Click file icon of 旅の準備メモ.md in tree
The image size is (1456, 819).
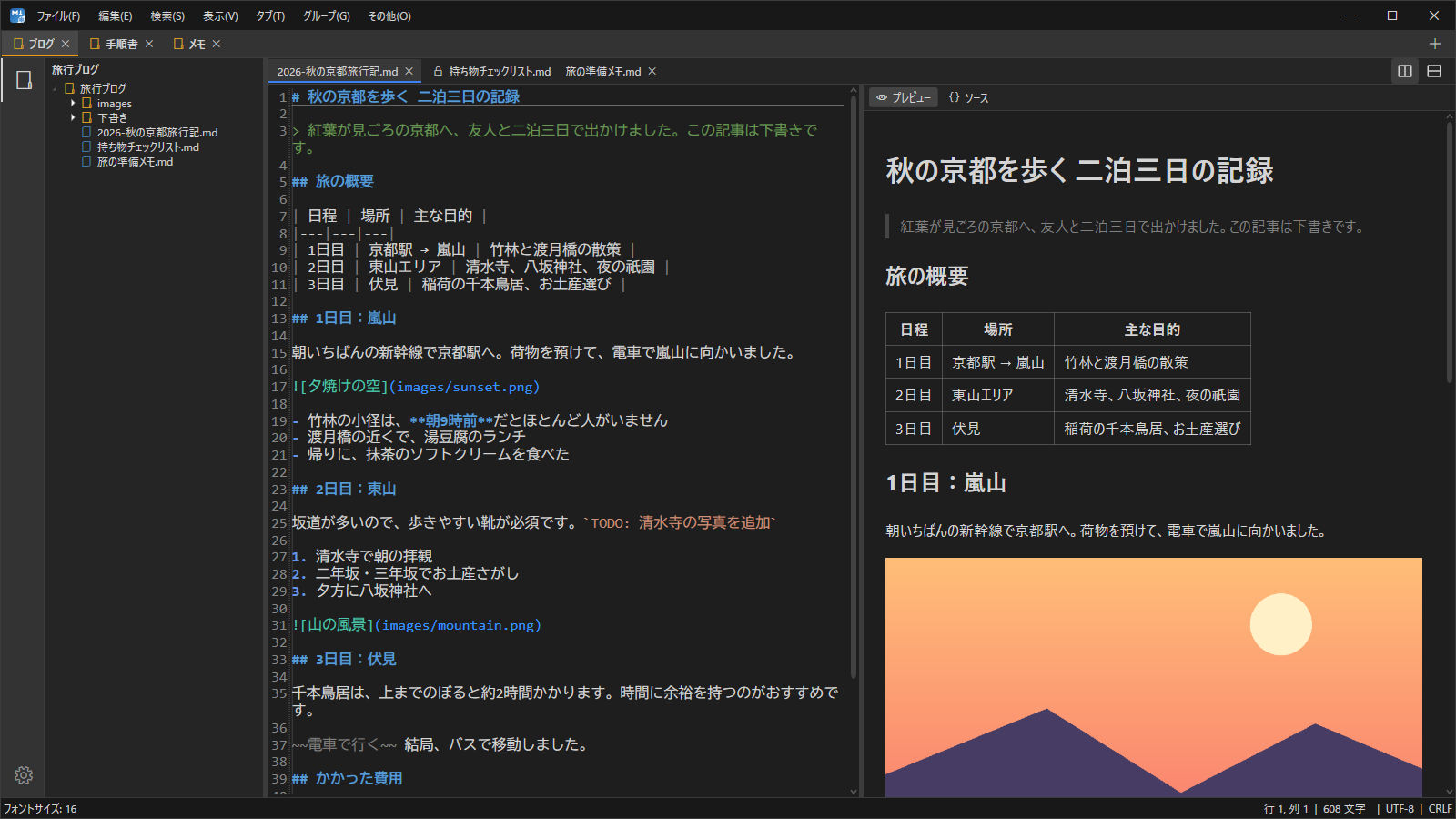point(86,161)
